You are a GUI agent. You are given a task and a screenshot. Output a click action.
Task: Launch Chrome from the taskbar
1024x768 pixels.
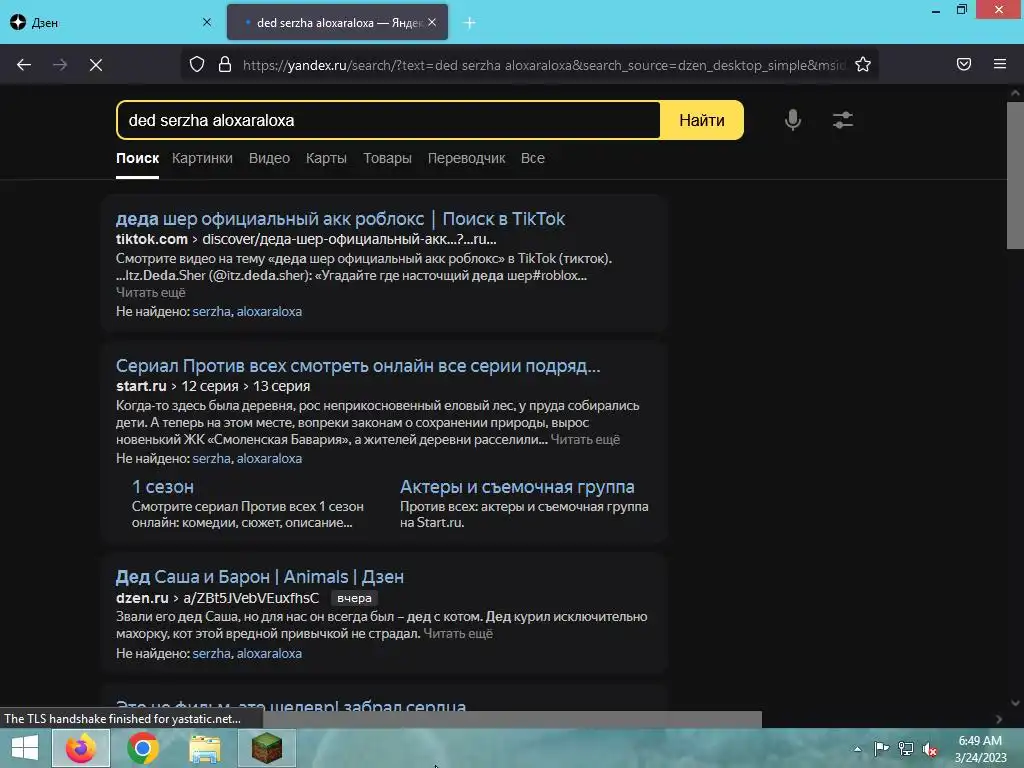pos(143,748)
